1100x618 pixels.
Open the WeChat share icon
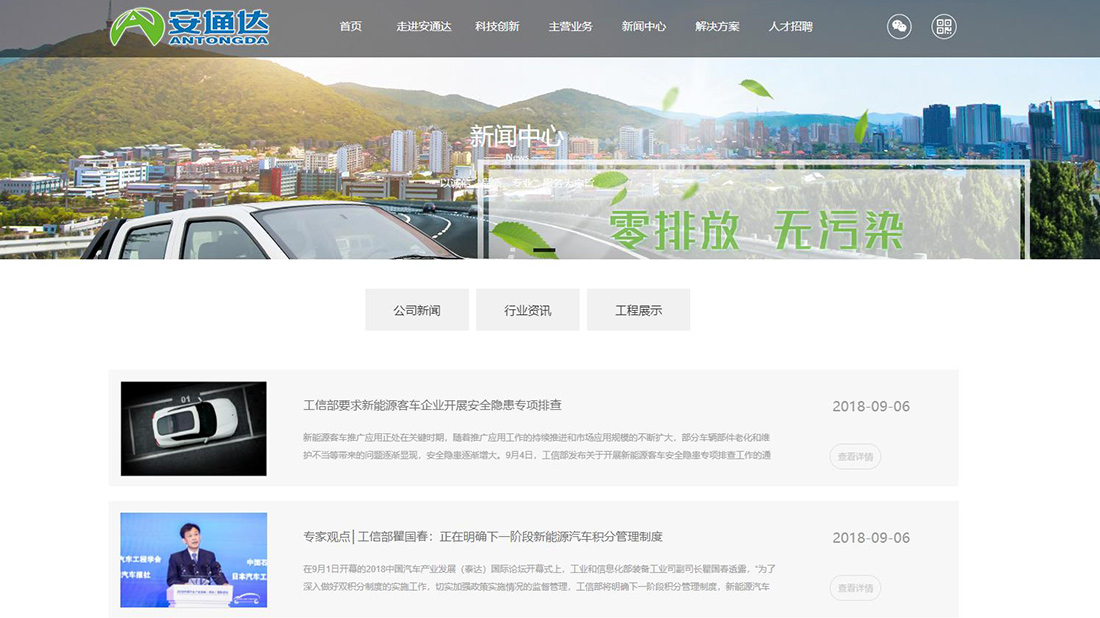(898, 26)
